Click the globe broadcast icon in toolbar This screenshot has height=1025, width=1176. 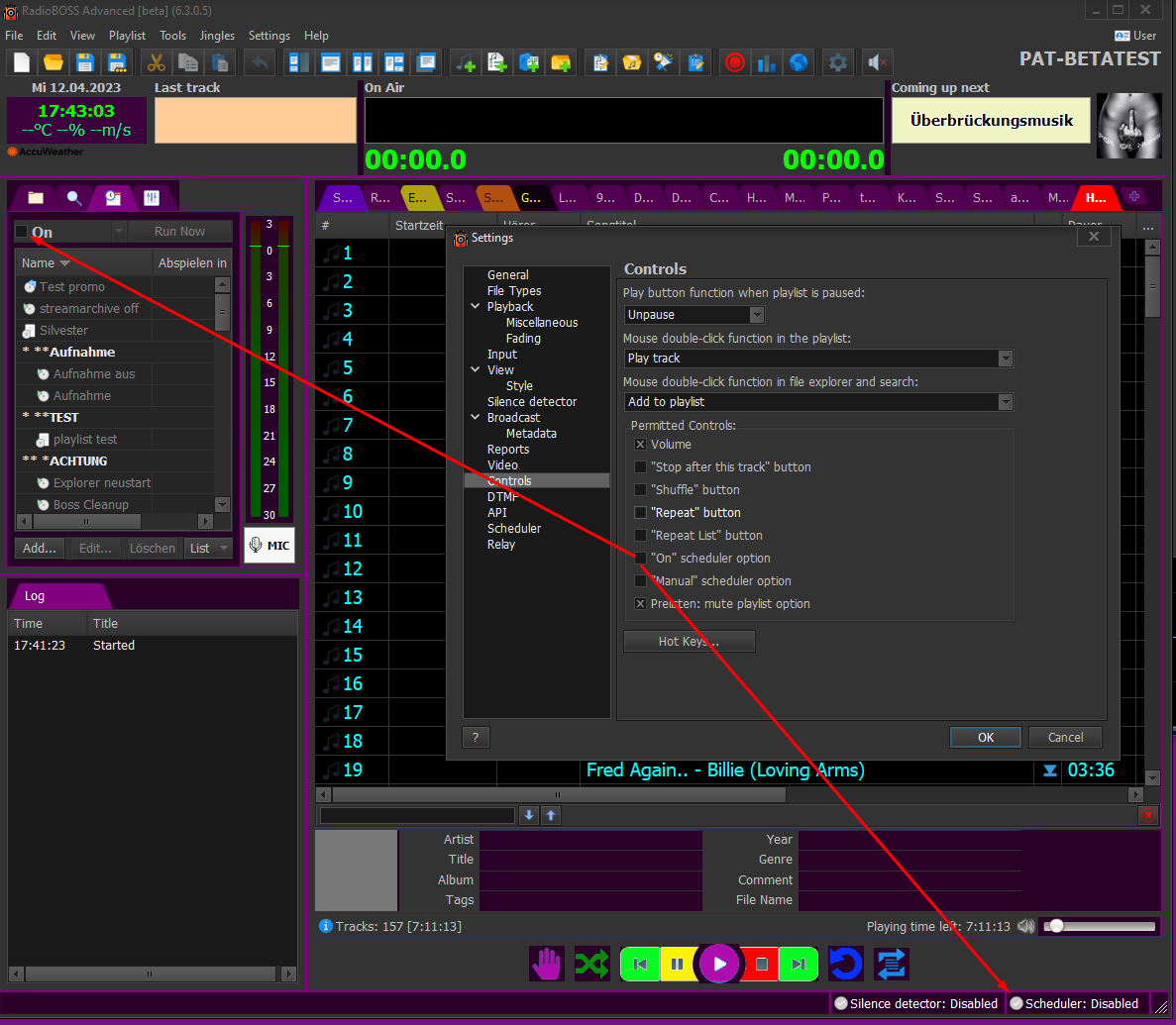798,62
